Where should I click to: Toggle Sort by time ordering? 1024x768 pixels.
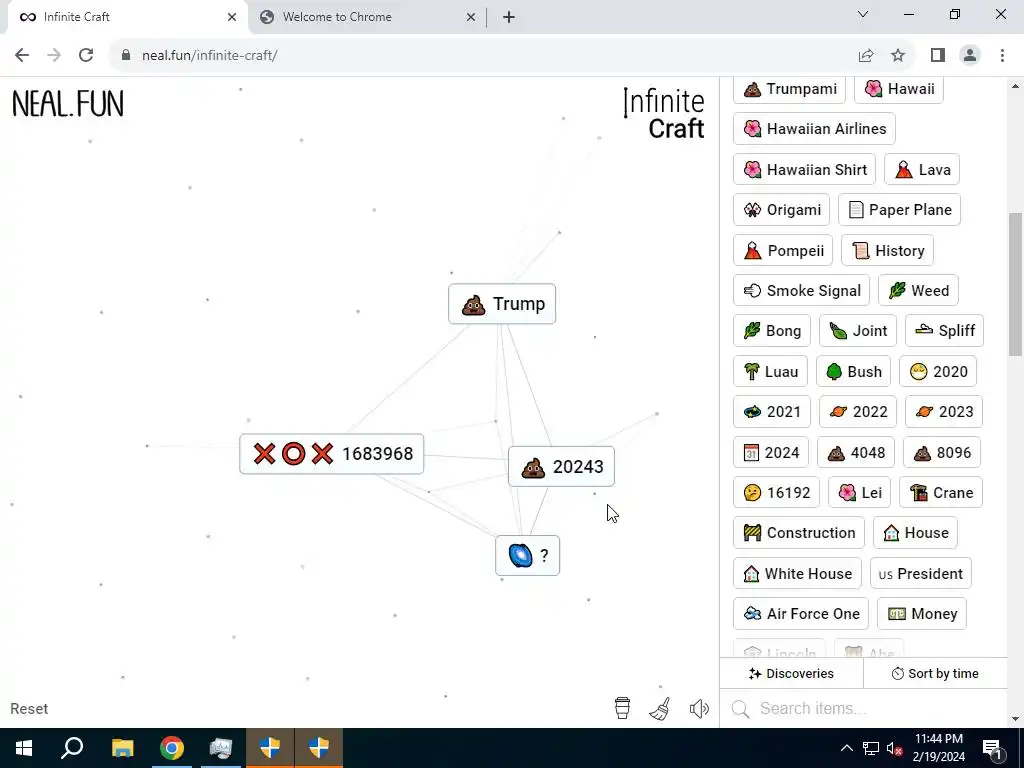click(935, 673)
